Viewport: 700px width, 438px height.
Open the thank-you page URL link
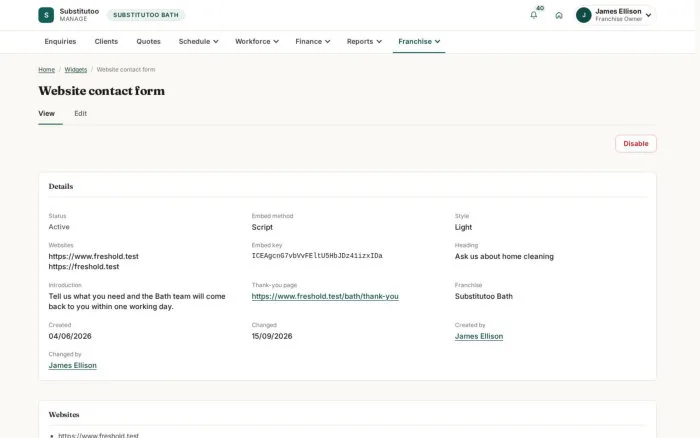point(325,296)
